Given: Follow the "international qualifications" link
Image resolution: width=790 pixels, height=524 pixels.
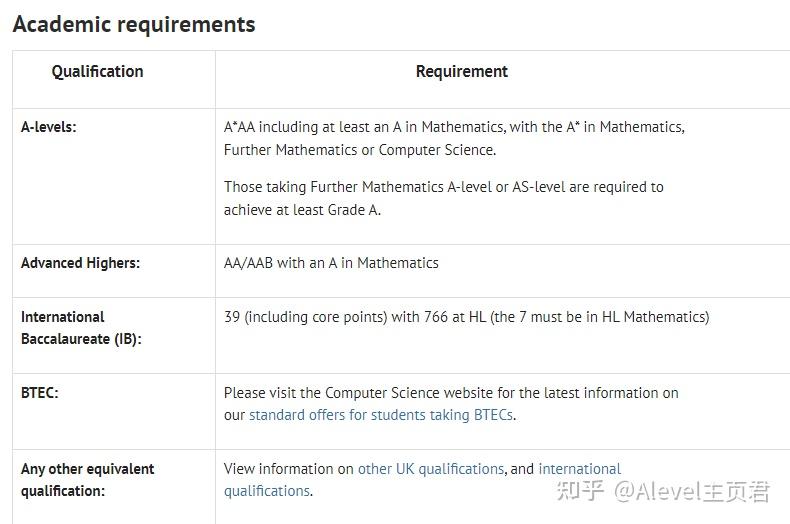Looking at the screenshot, I should [579, 468].
